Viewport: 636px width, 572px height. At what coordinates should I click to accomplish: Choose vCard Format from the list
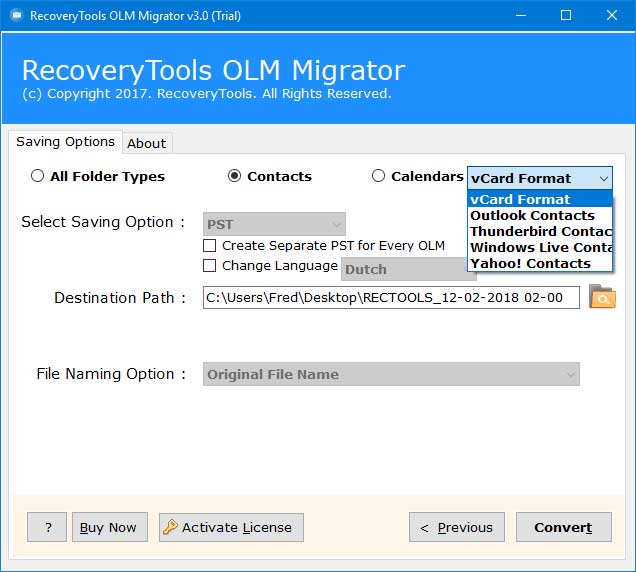[539, 199]
